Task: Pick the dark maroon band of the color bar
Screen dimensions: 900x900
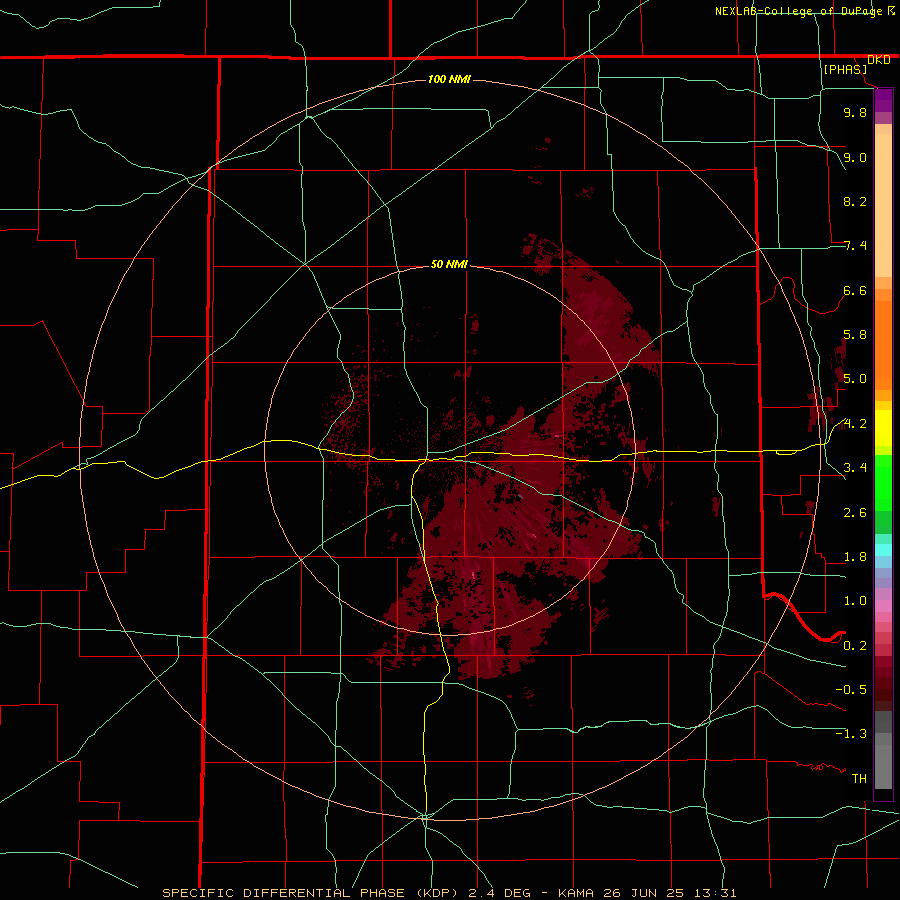Action: click(883, 683)
